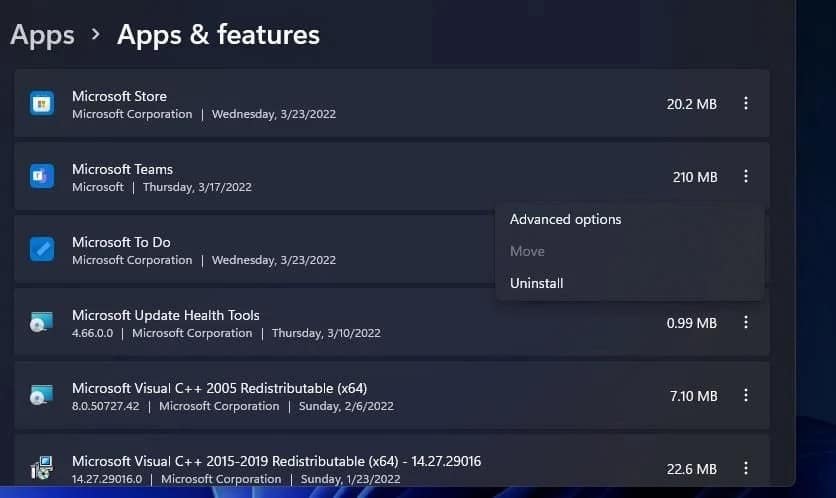
Task: Open three-dot menu for Update Health Tools
Action: [745, 323]
